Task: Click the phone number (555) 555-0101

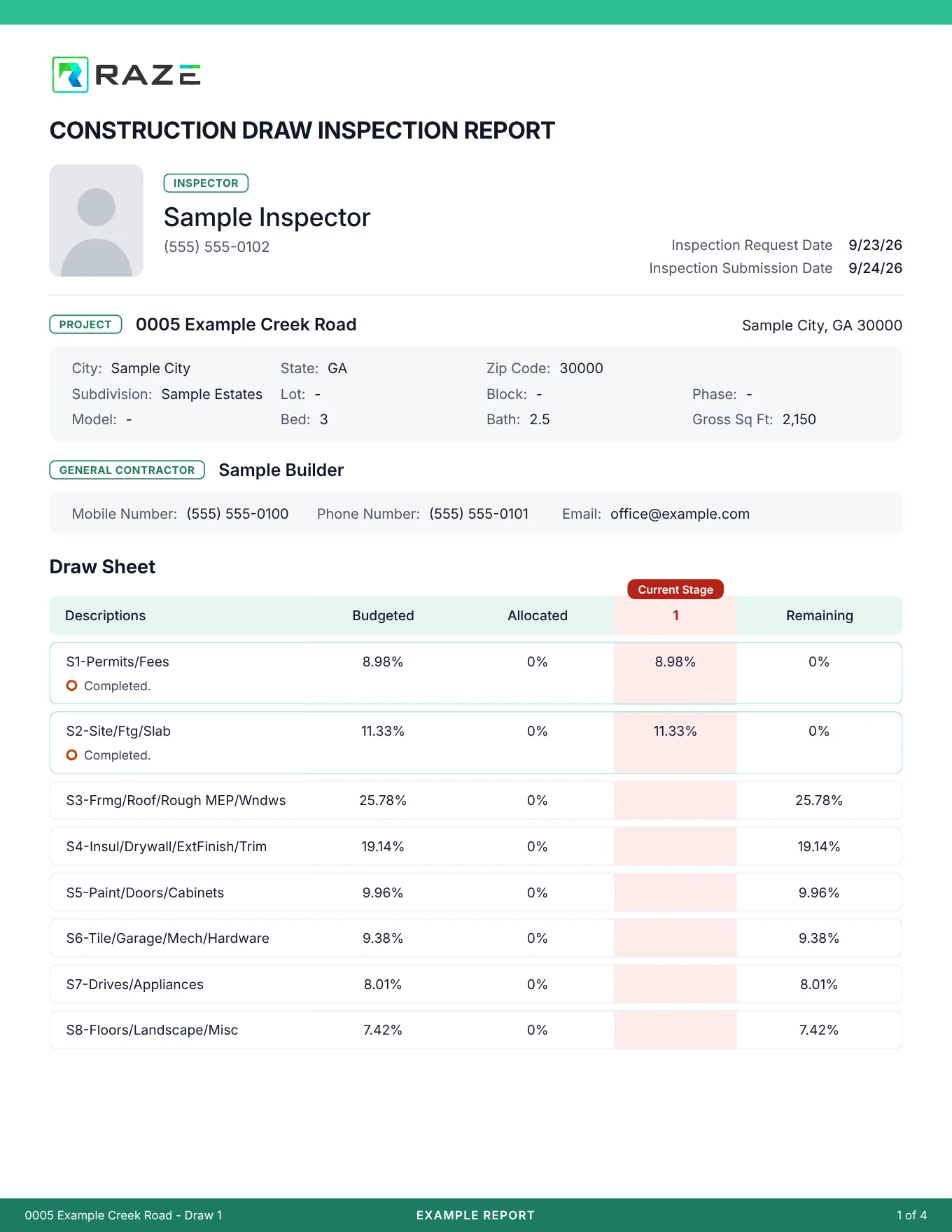Action: point(479,514)
